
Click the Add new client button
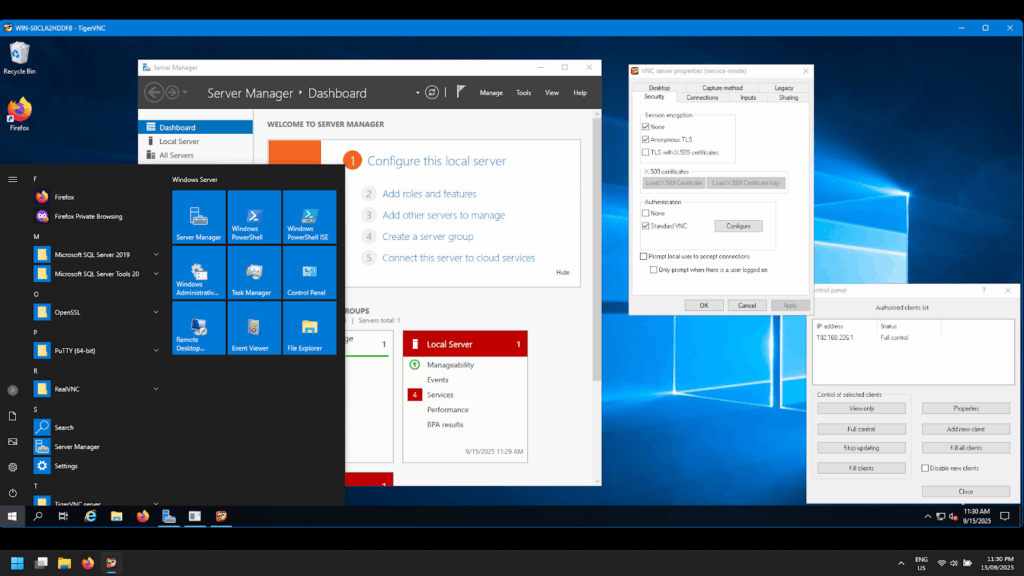tap(965, 428)
